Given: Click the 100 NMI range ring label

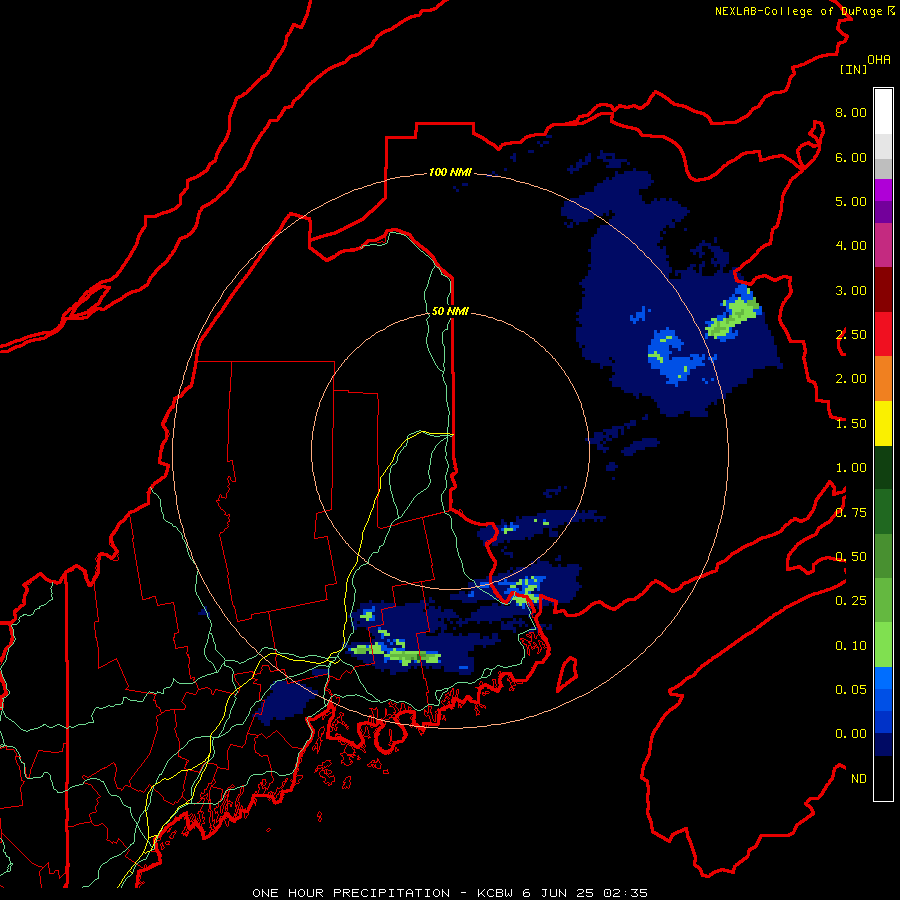Looking at the screenshot, I should tap(450, 172).
